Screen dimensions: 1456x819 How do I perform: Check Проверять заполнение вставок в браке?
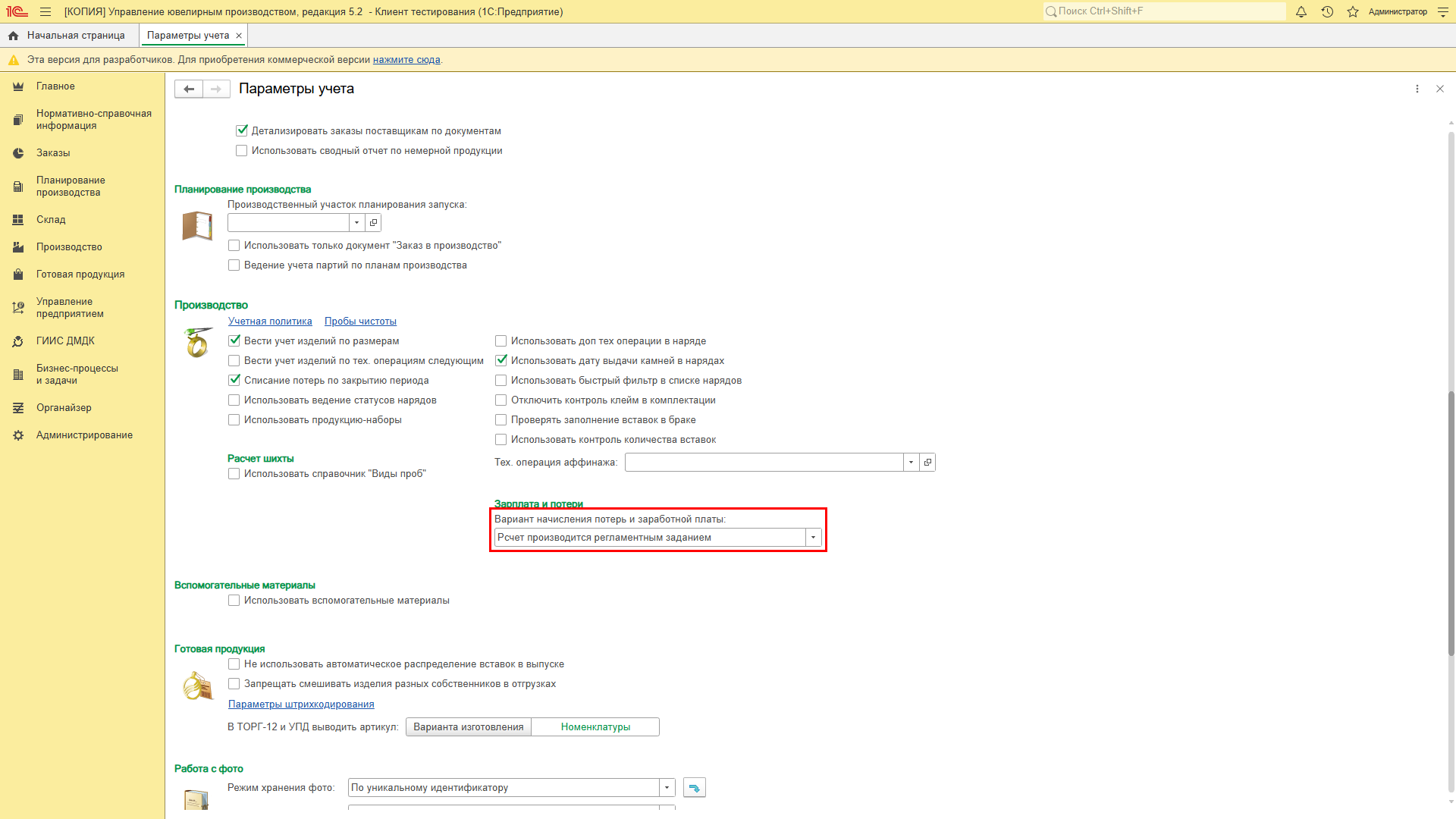coord(501,419)
